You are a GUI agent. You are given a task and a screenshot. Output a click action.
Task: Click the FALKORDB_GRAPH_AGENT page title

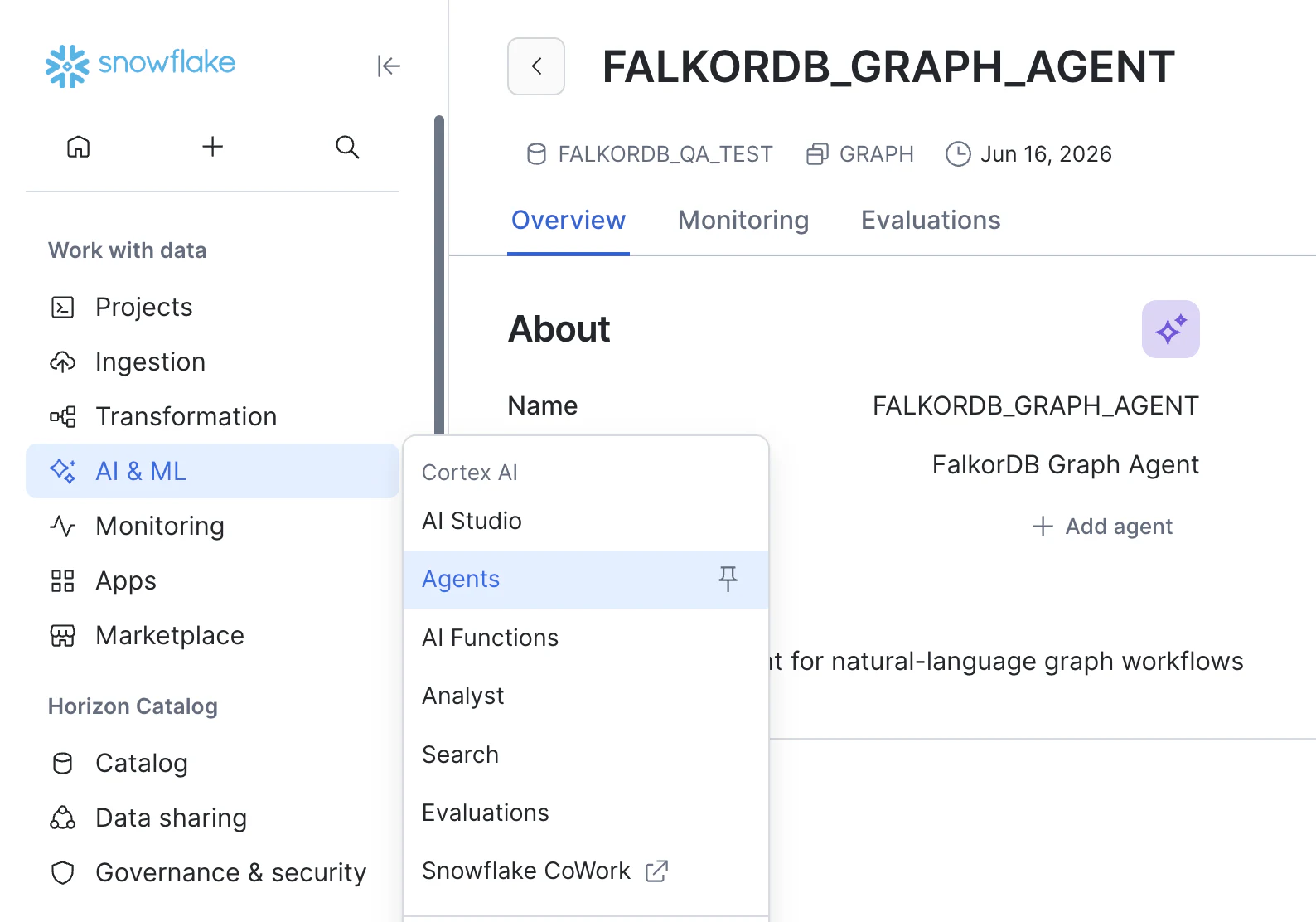point(888,66)
